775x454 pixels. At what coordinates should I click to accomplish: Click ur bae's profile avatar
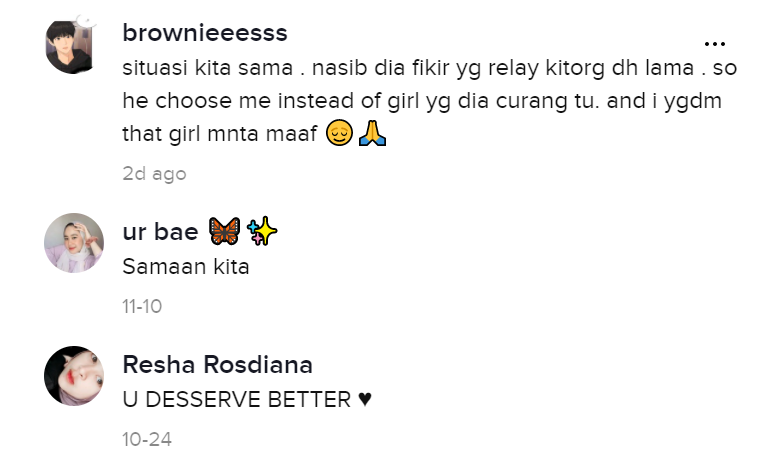pos(74,242)
